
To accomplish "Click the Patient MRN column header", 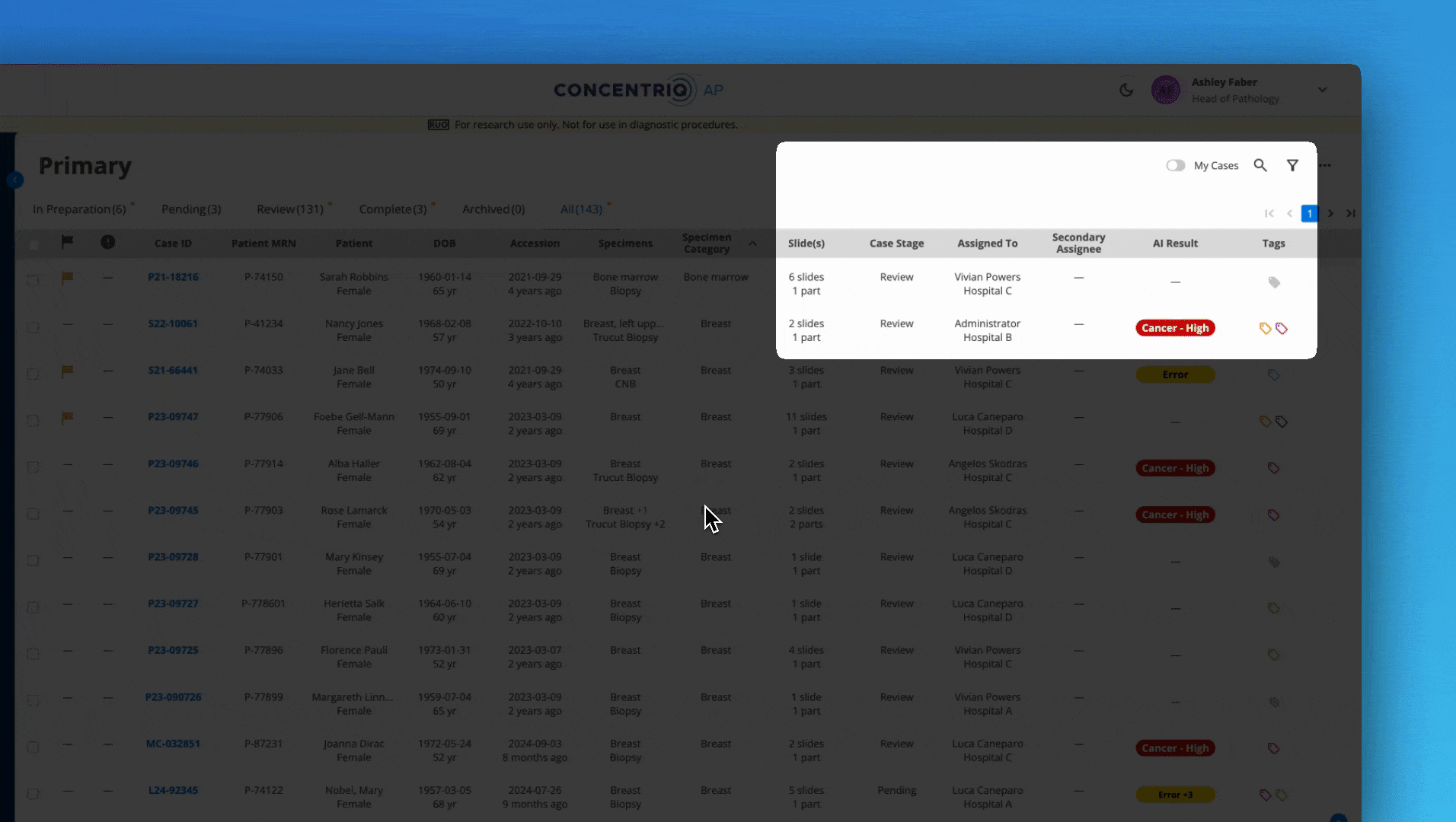I will [263, 244].
